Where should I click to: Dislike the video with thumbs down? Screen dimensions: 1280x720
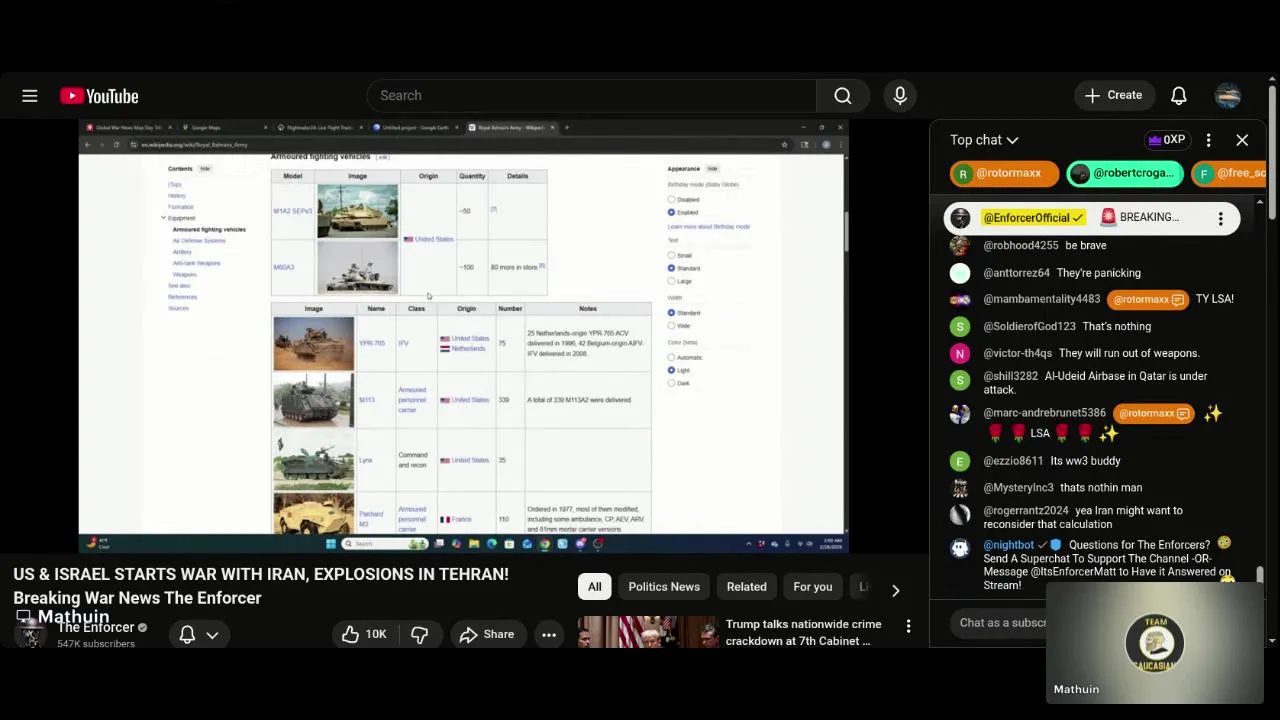coord(419,634)
